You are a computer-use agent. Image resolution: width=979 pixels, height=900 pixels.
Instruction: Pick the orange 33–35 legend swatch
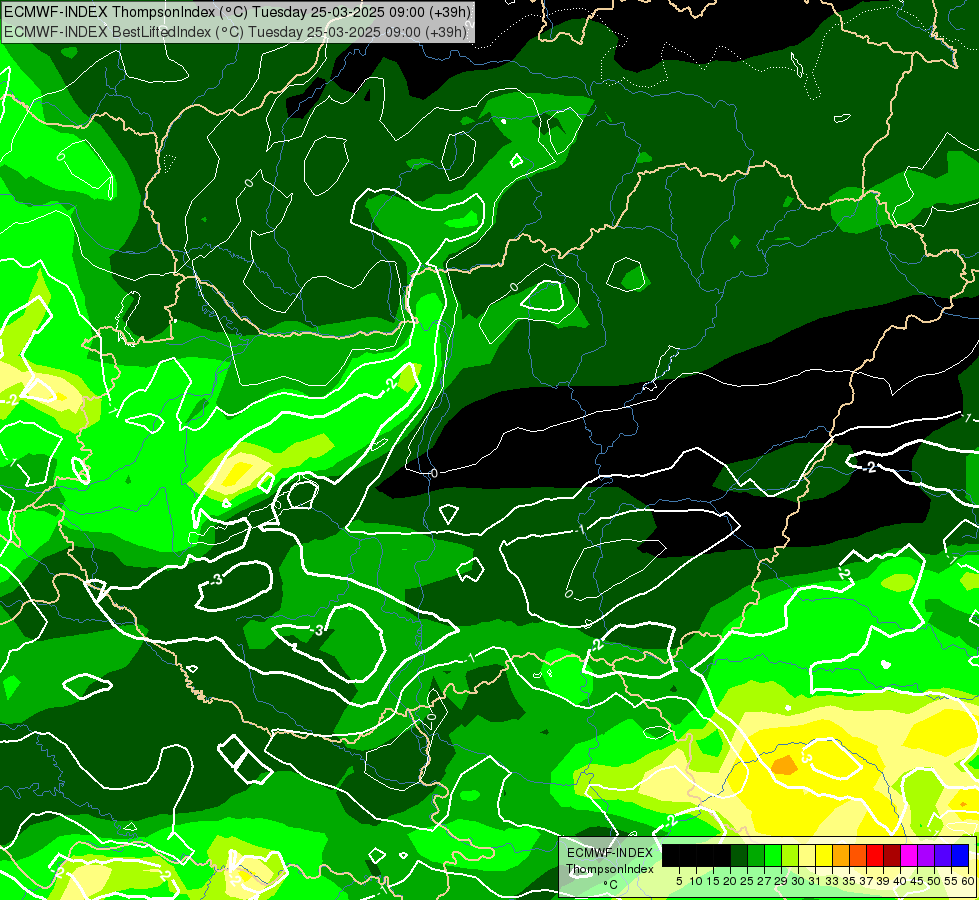841,855
